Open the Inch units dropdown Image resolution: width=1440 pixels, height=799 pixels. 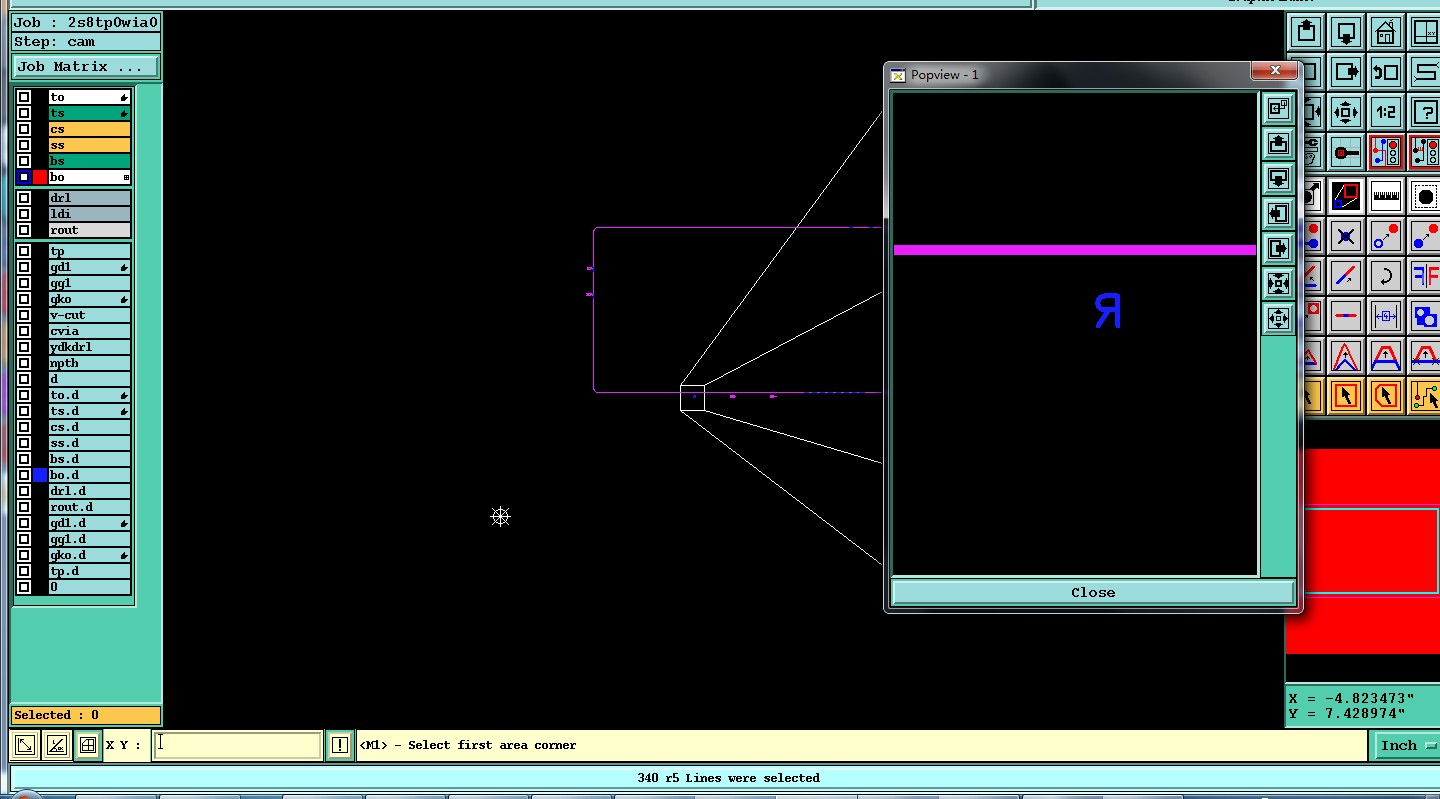pos(1405,745)
